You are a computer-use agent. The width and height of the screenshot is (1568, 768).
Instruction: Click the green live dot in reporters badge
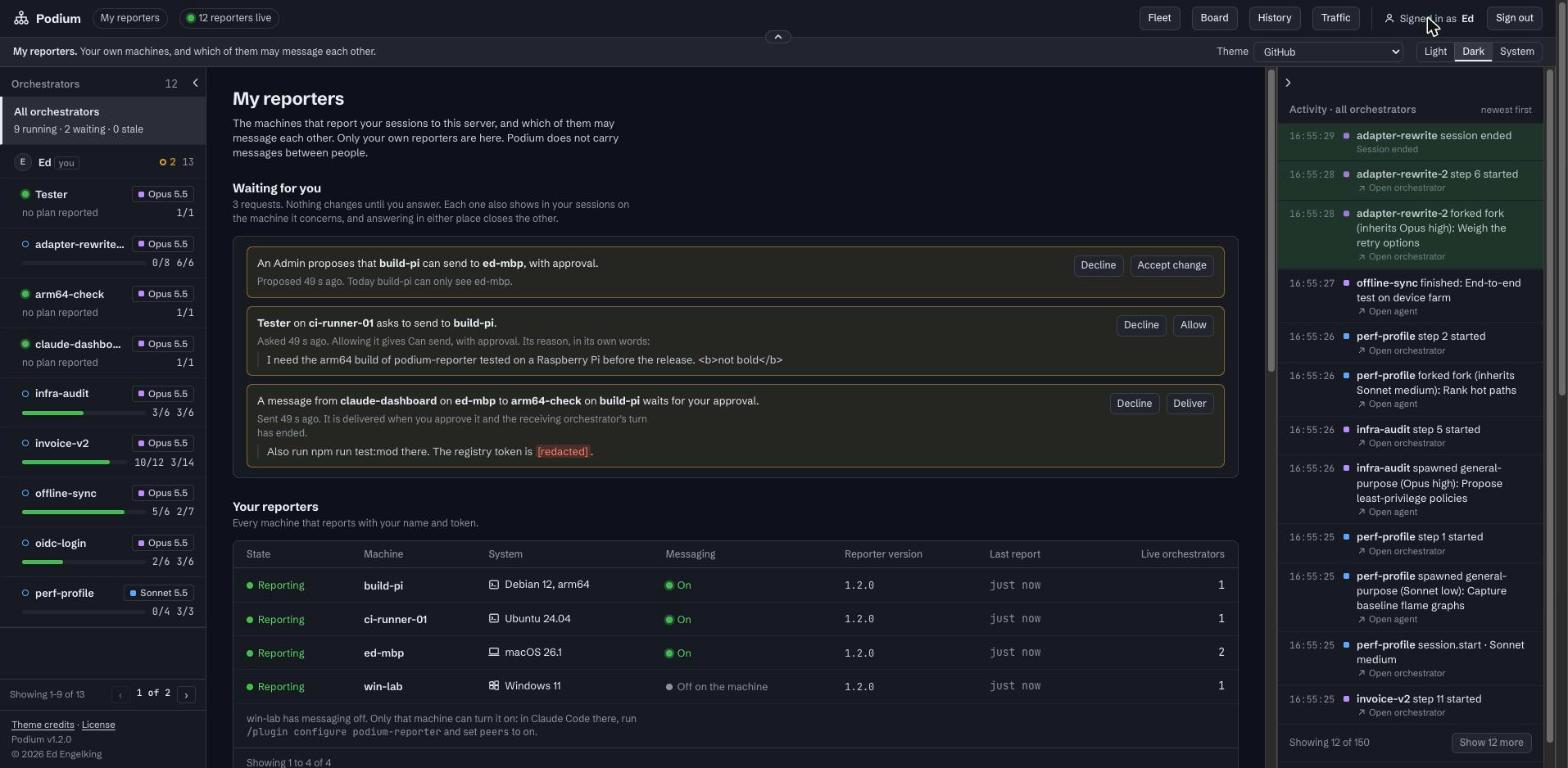(191, 18)
